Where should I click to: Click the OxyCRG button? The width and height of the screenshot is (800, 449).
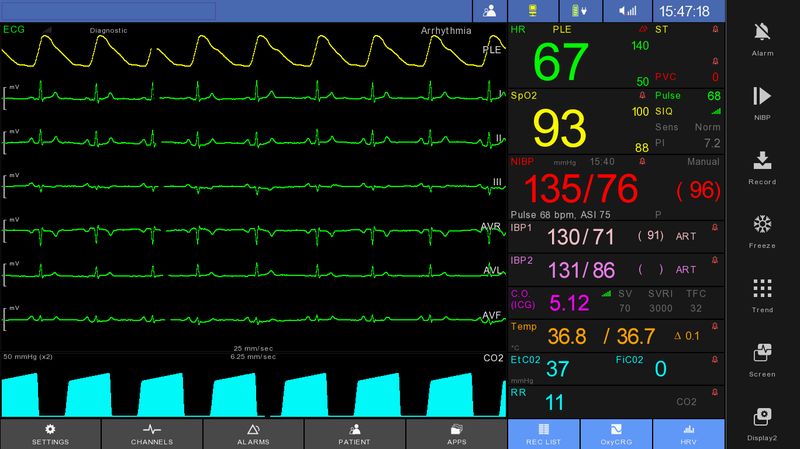(x=616, y=434)
